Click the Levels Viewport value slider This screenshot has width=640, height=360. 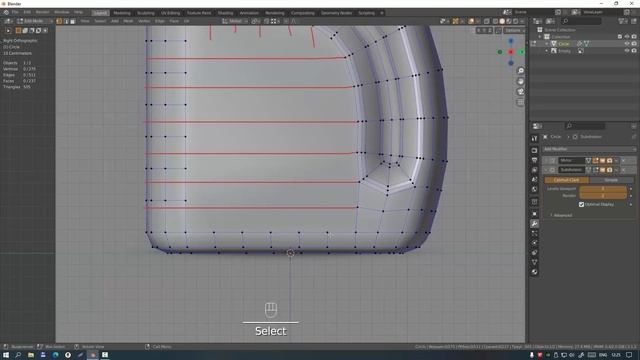[603, 189]
